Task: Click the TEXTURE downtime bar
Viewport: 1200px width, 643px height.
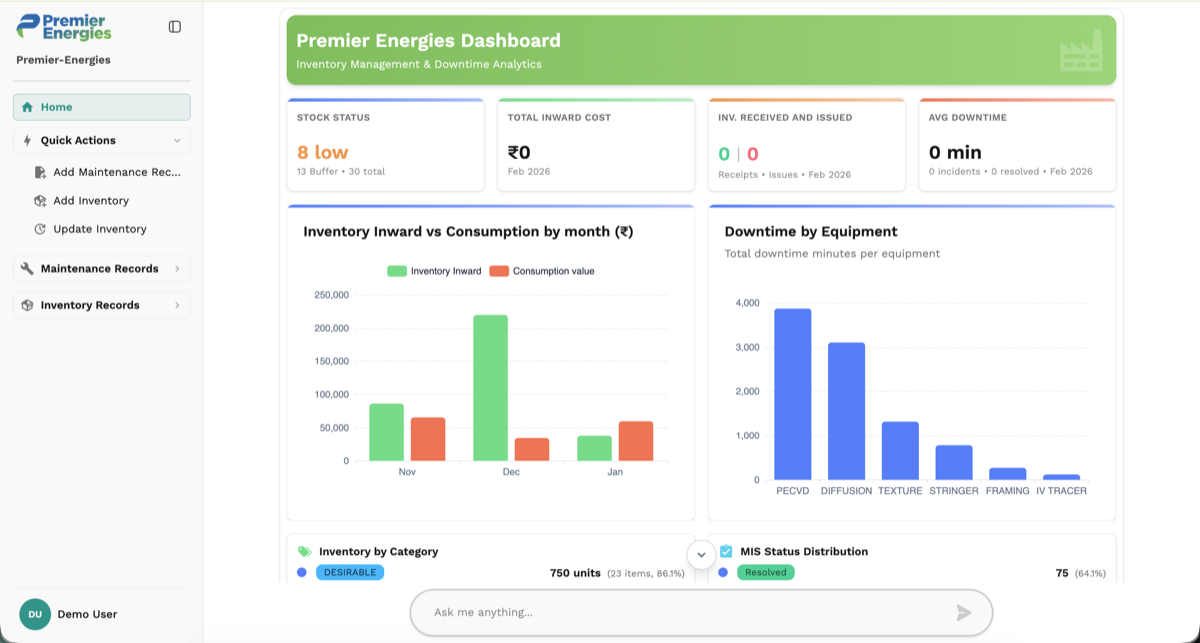Action: click(900, 451)
